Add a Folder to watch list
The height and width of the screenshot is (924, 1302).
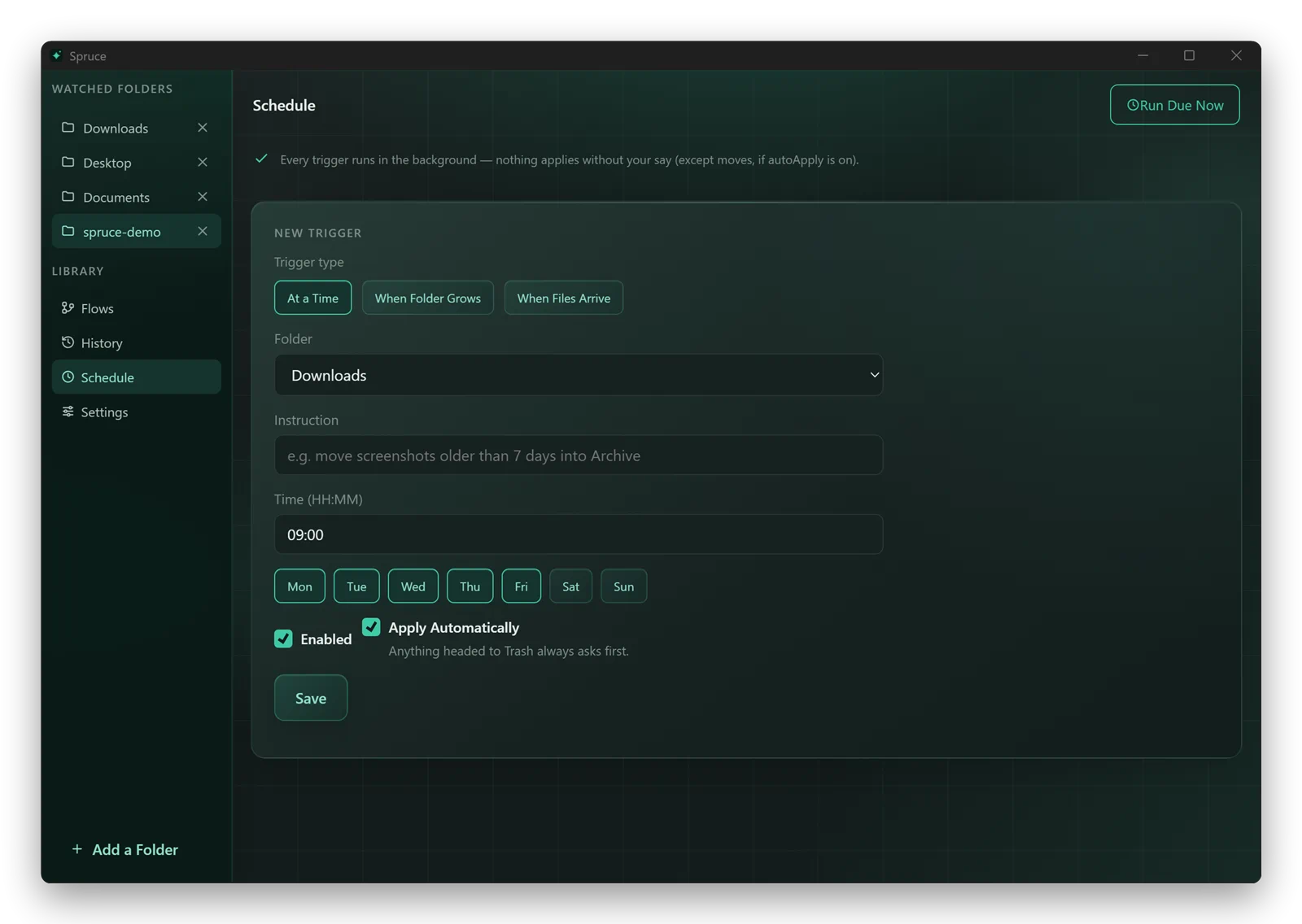125,849
